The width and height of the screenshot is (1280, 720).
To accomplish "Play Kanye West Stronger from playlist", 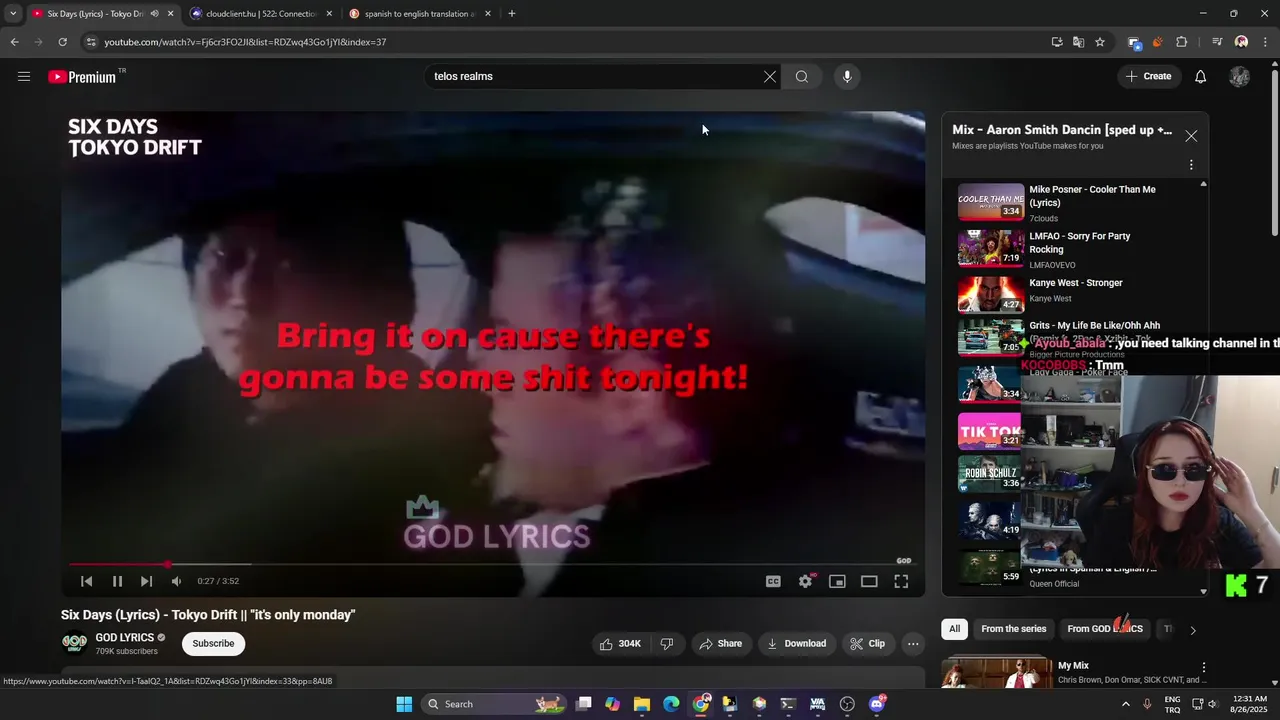I will (x=991, y=294).
